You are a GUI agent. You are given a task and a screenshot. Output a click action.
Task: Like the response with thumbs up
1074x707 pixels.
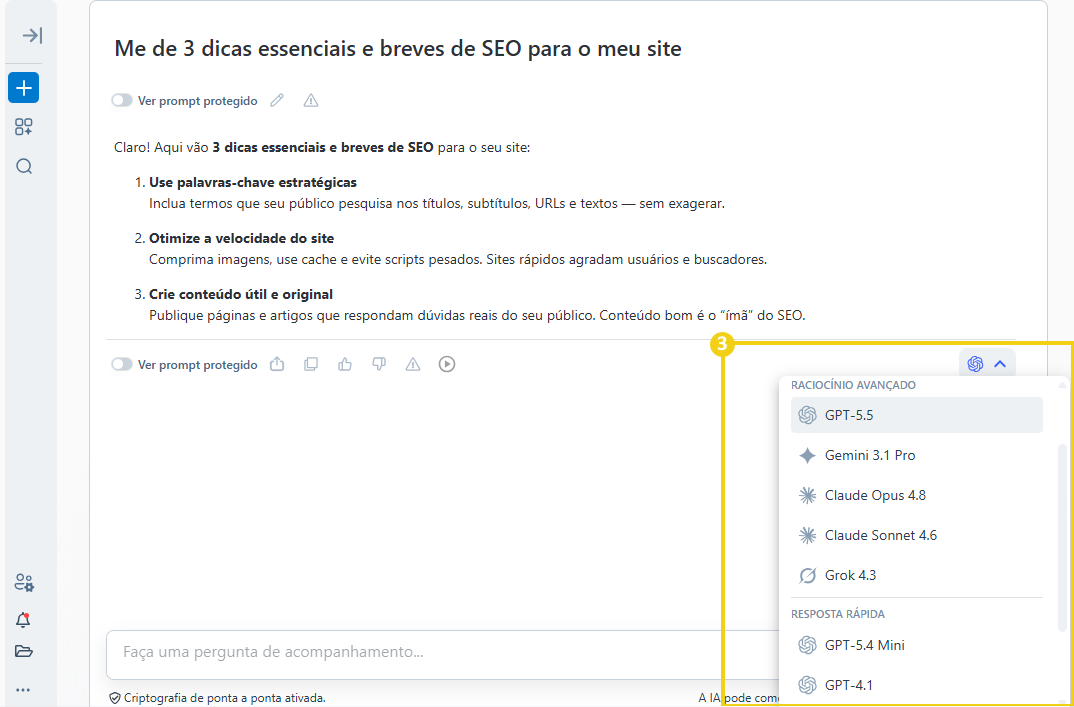tap(345, 364)
